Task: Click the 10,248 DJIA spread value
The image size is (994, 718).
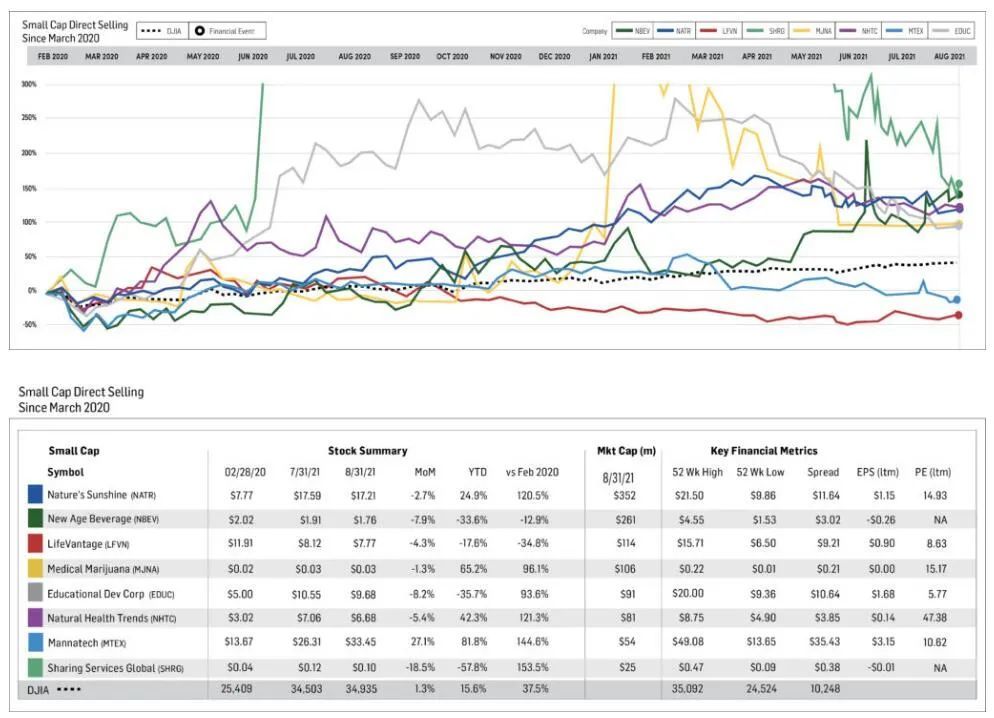Action: (825, 688)
